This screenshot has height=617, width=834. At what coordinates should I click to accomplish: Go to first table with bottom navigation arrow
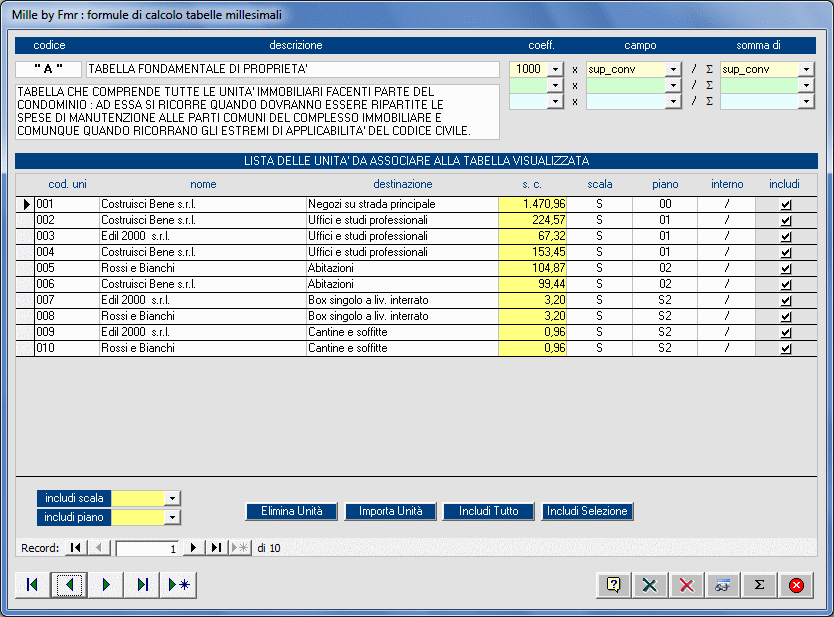tap(32, 585)
